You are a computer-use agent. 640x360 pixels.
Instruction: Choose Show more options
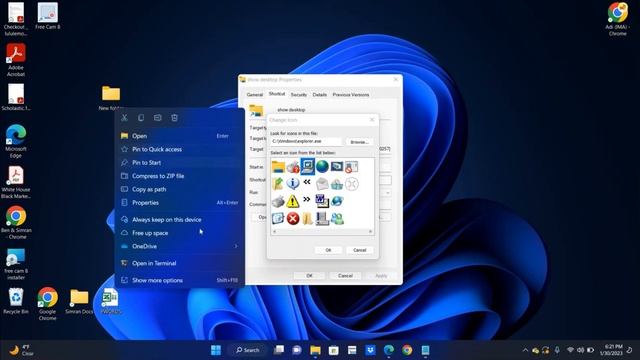pos(180,280)
